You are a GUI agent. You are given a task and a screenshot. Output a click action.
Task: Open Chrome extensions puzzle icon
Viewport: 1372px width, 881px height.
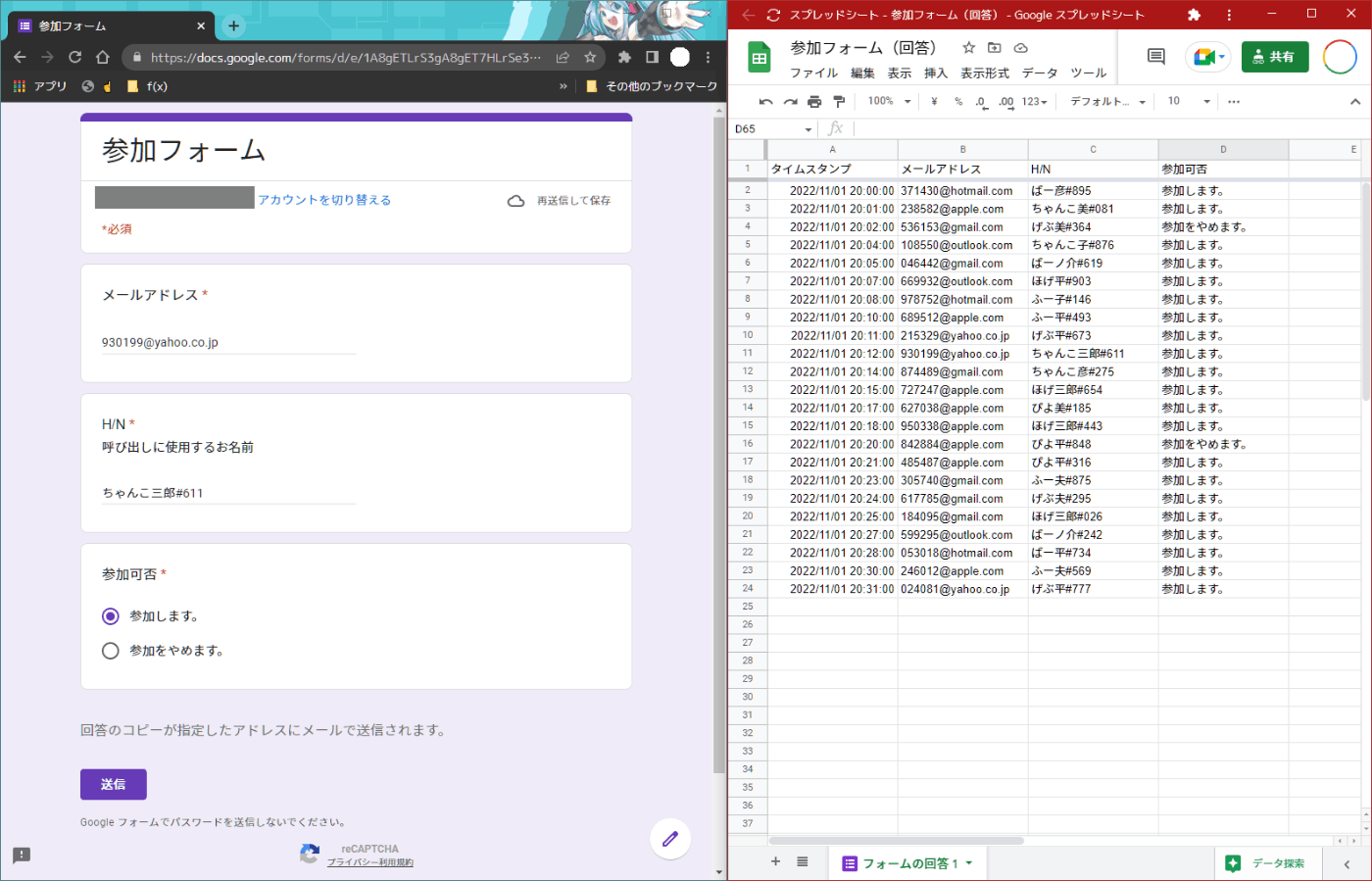tap(624, 57)
